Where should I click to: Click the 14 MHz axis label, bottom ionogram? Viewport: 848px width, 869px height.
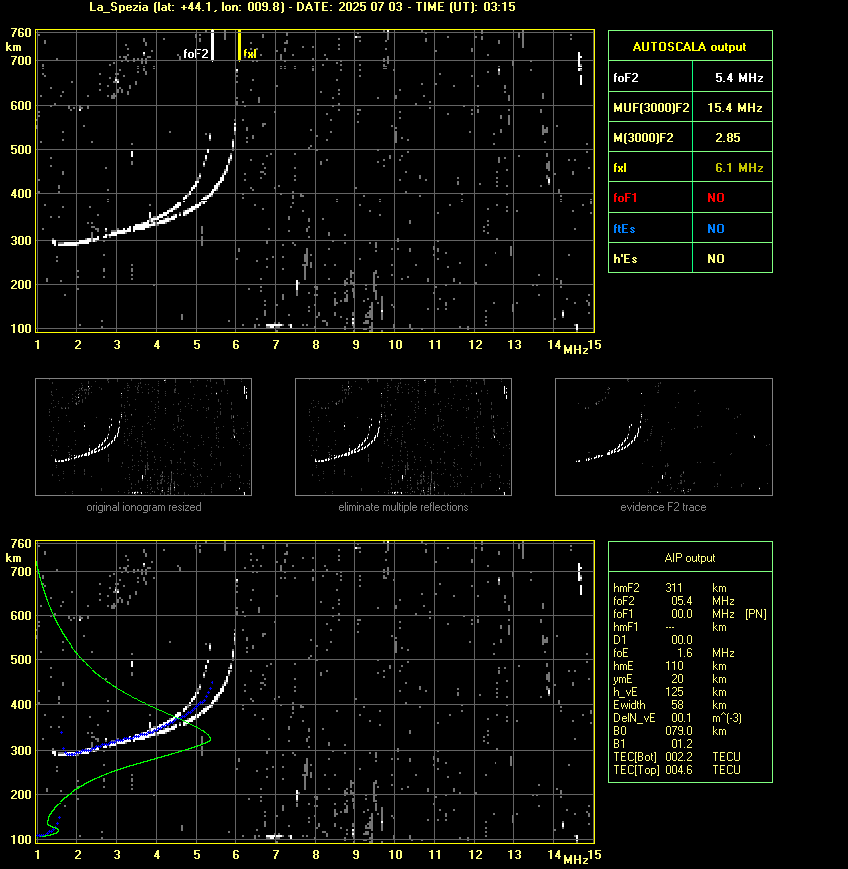[554, 854]
